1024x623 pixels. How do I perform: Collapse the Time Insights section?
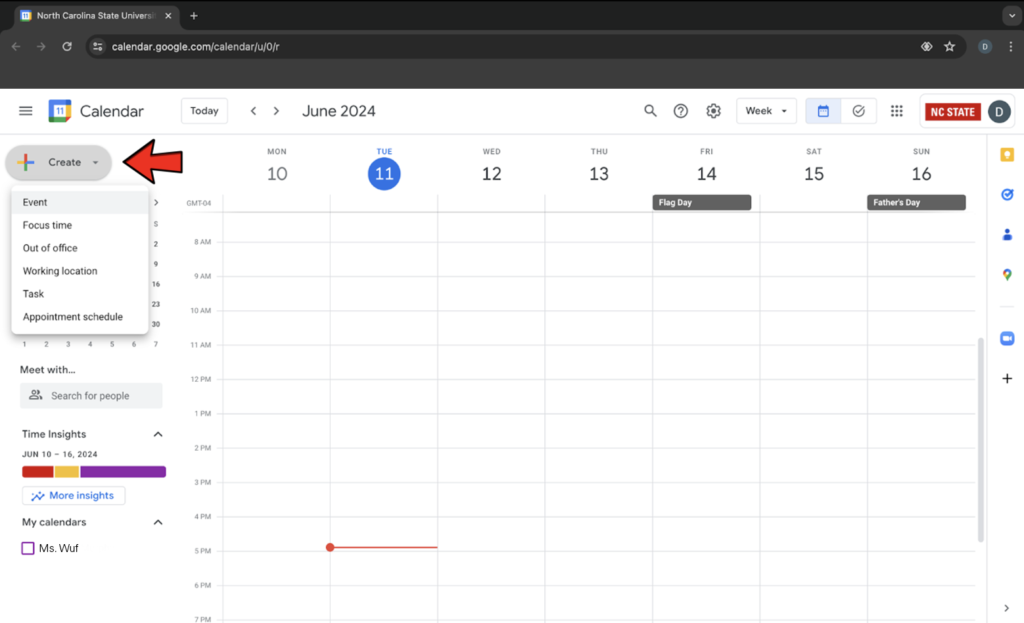(157, 434)
